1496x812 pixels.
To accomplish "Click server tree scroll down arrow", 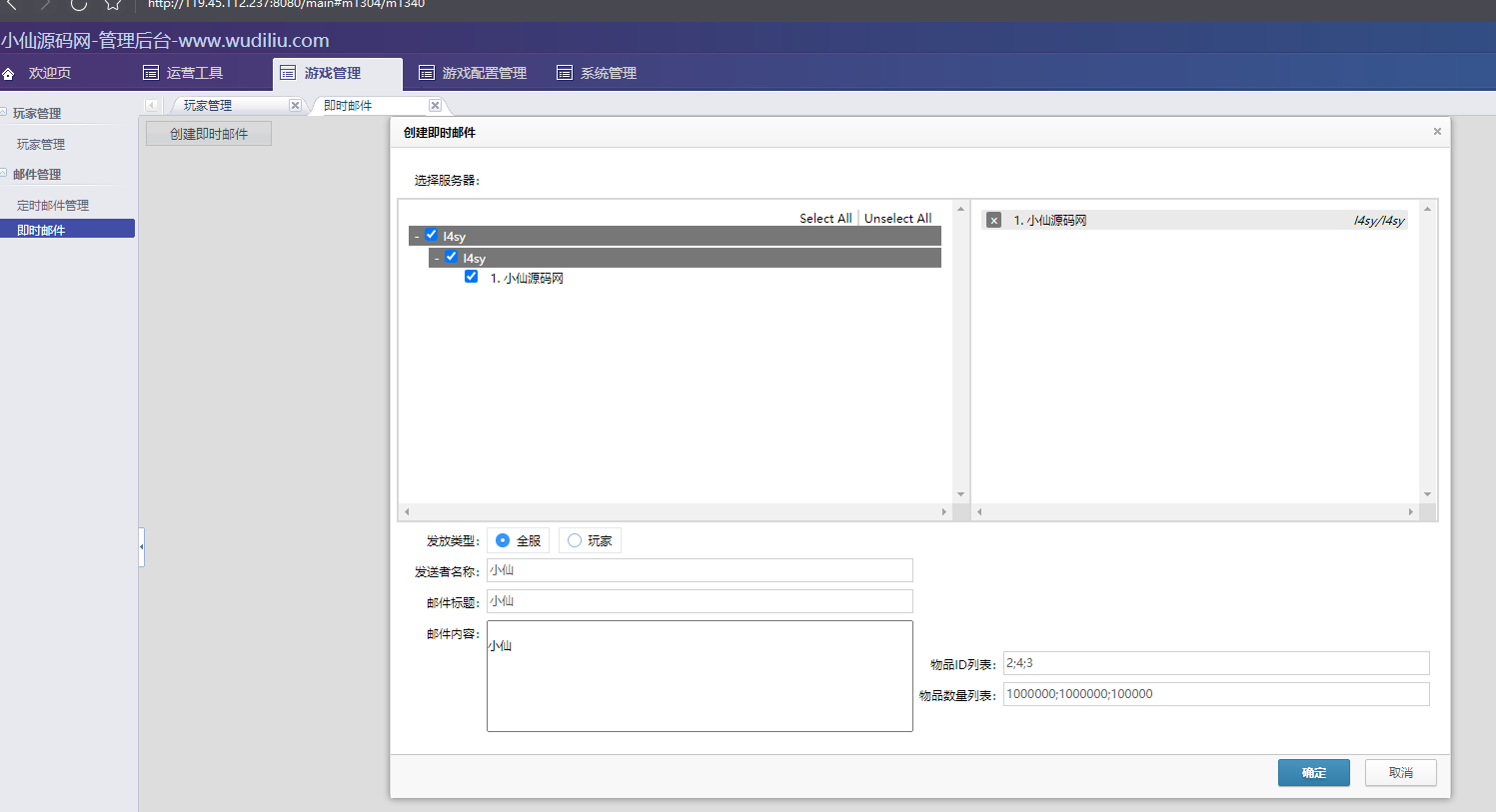I will (961, 494).
